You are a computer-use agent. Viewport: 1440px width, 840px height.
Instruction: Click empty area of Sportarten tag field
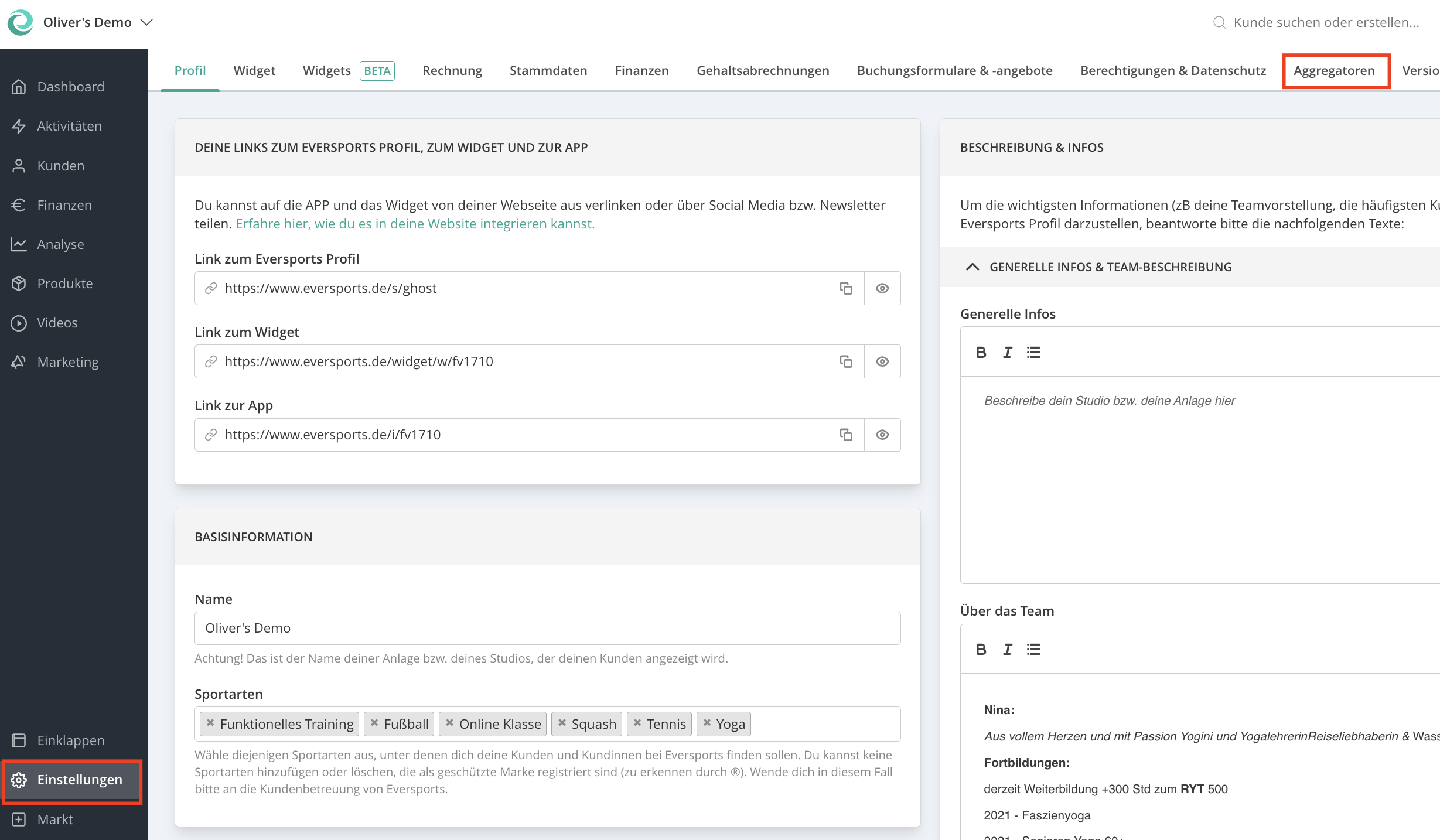[x=825, y=724]
